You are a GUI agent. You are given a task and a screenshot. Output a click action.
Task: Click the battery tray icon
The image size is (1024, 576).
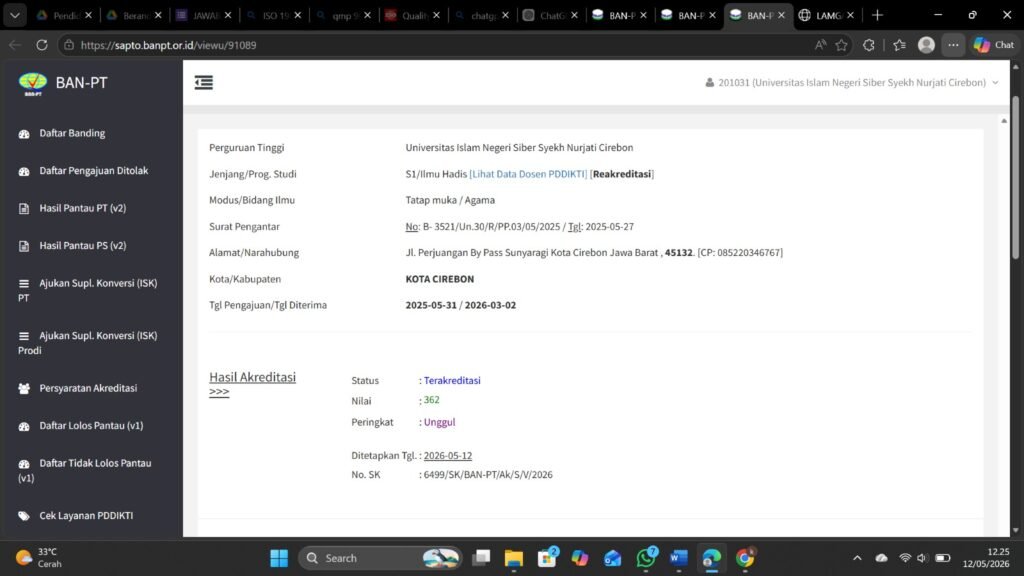[942, 558]
